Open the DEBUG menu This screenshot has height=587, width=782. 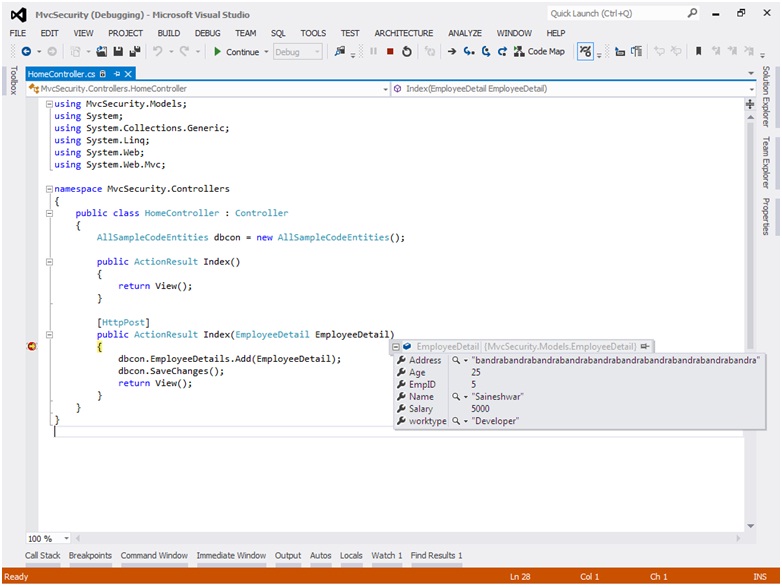[207, 33]
